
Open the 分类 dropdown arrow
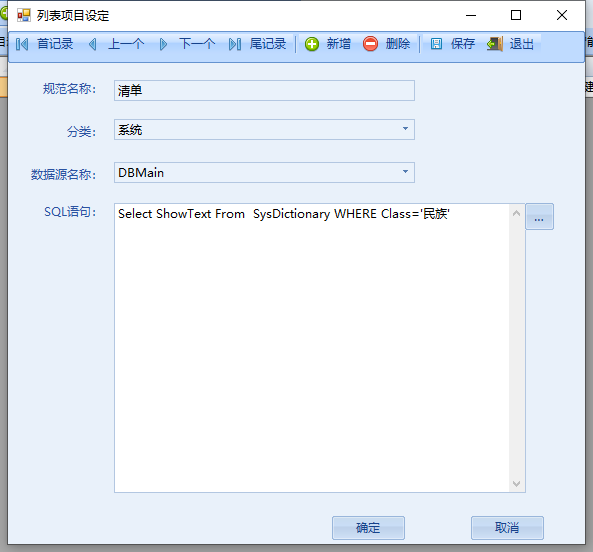click(405, 129)
